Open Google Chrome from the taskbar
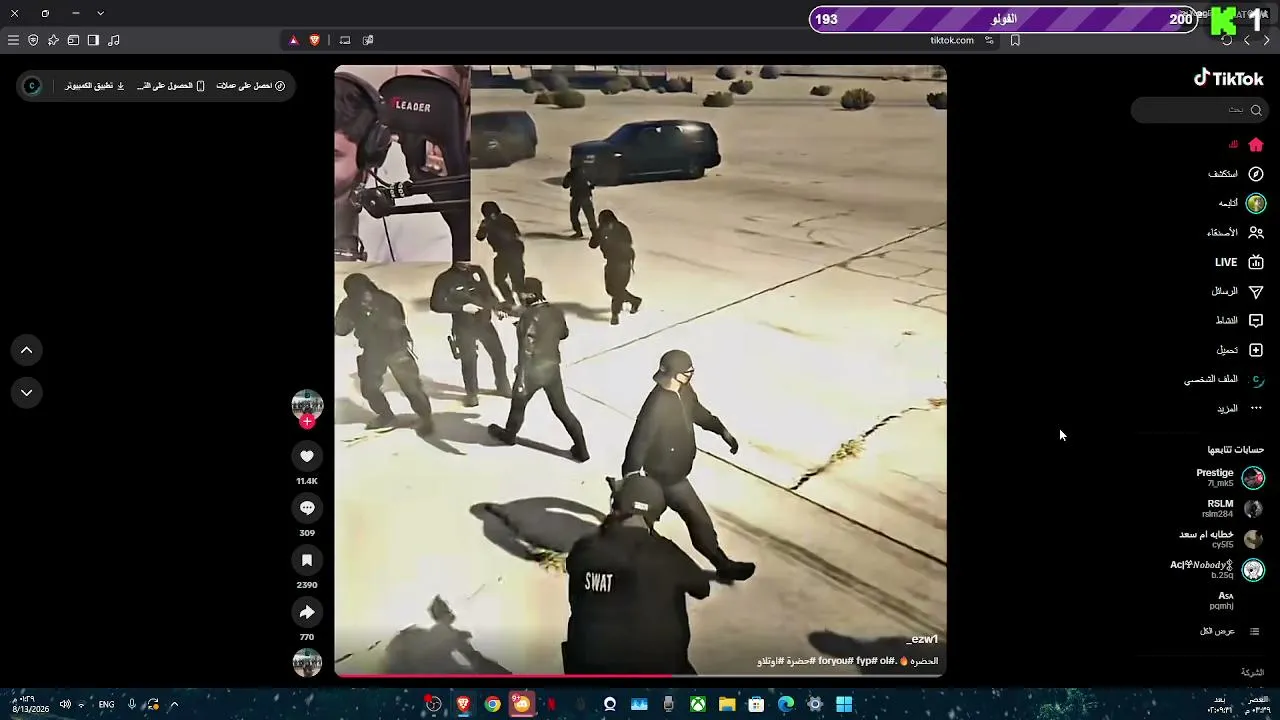Image resolution: width=1280 pixels, height=720 pixels. [x=492, y=704]
